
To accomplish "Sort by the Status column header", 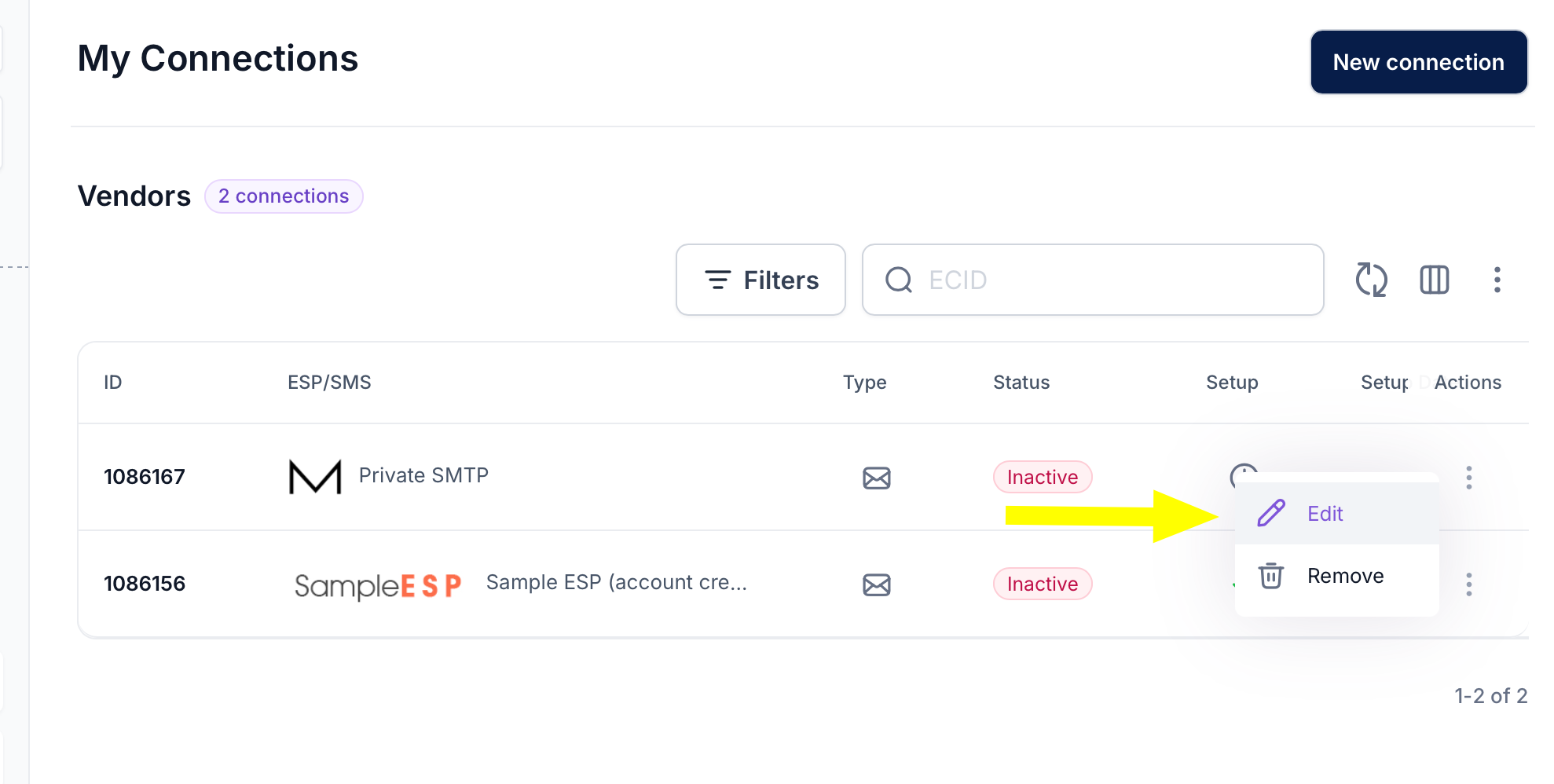I will (1021, 383).
